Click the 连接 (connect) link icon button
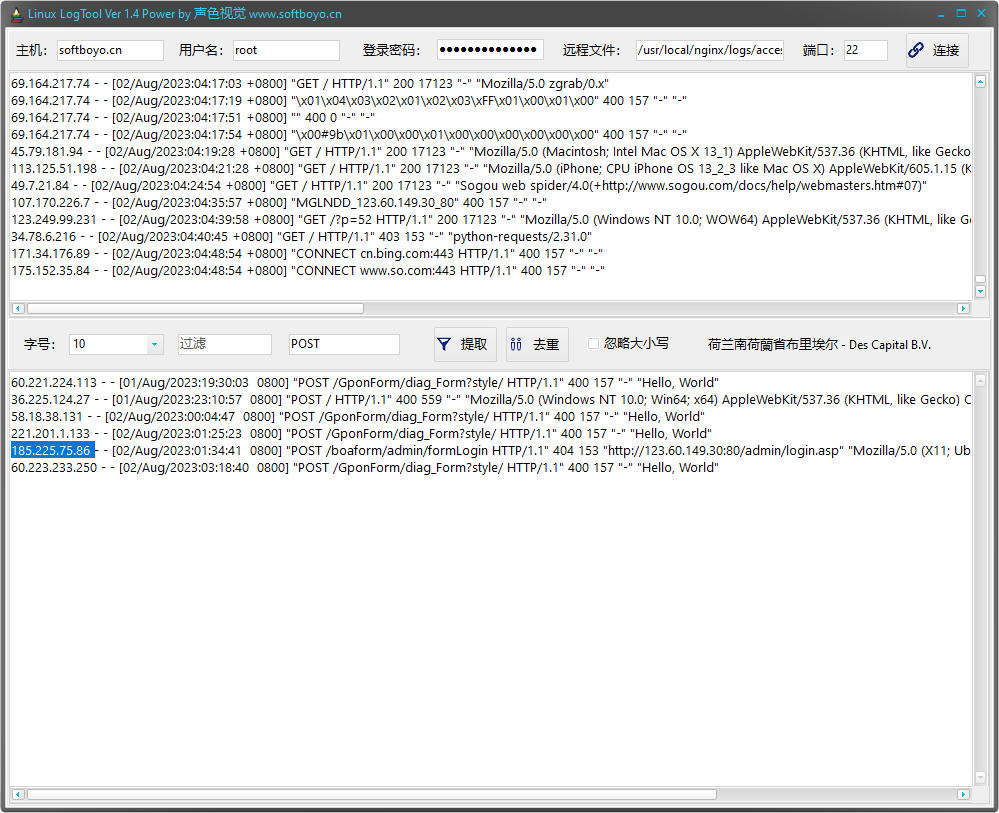The image size is (999, 813). click(x=936, y=50)
